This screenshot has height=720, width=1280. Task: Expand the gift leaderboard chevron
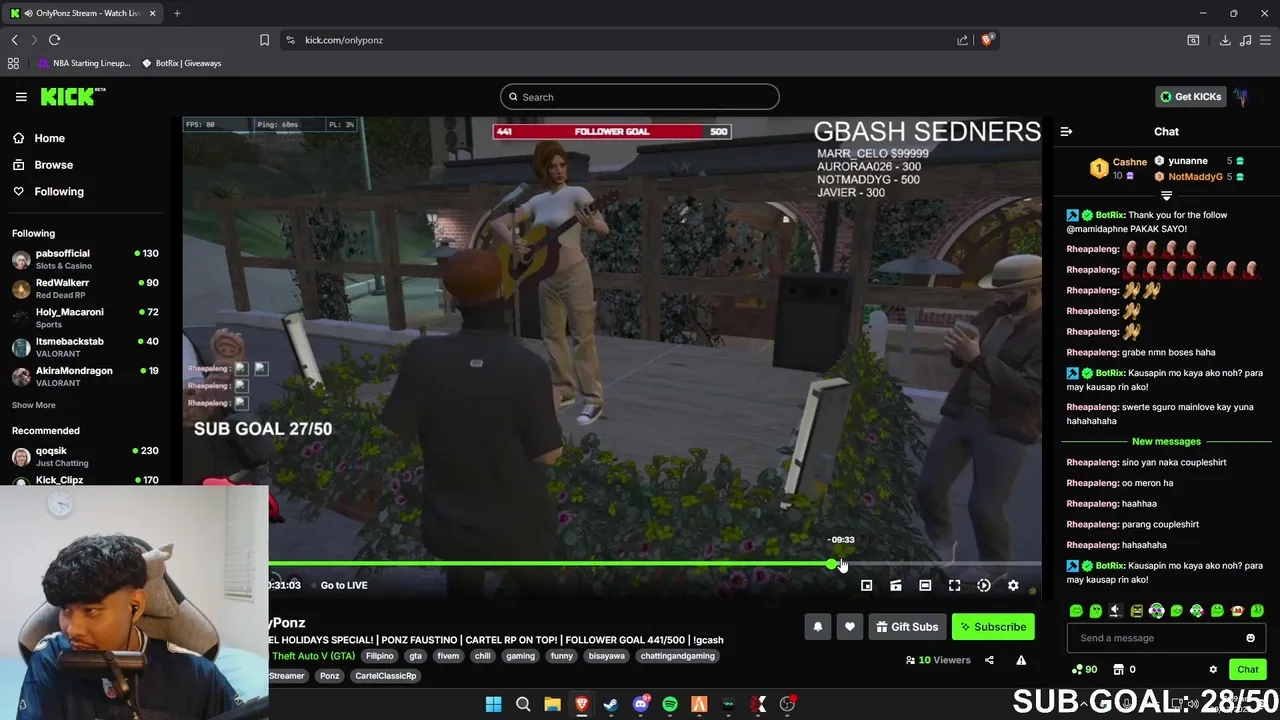pos(1166,196)
